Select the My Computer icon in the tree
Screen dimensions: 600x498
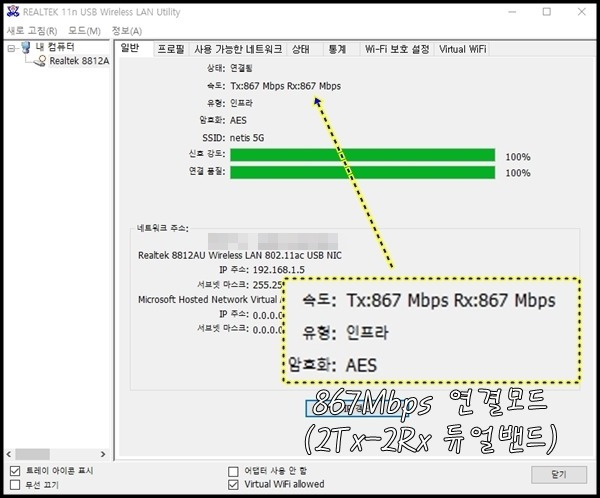(x=26, y=47)
